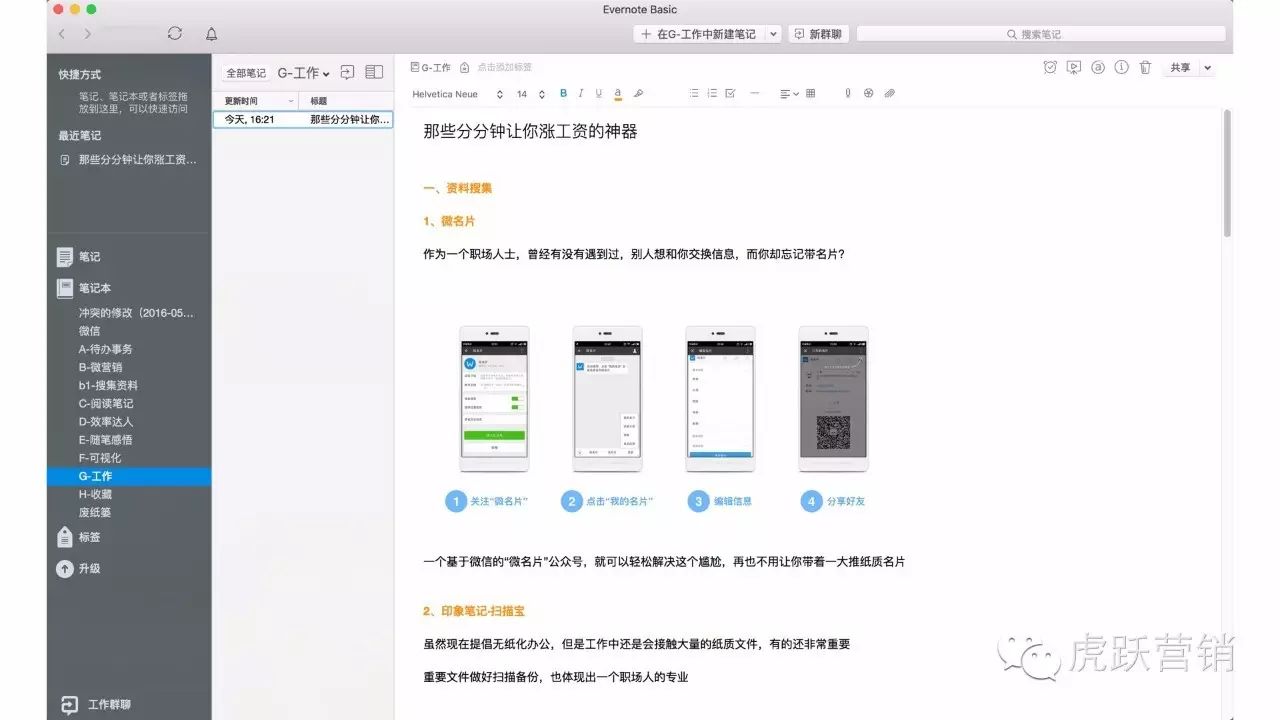Open the 笔记本 section in sidebar
Image resolution: width=1280 pixels, height=720 pixels.
(x=84, y=288)
